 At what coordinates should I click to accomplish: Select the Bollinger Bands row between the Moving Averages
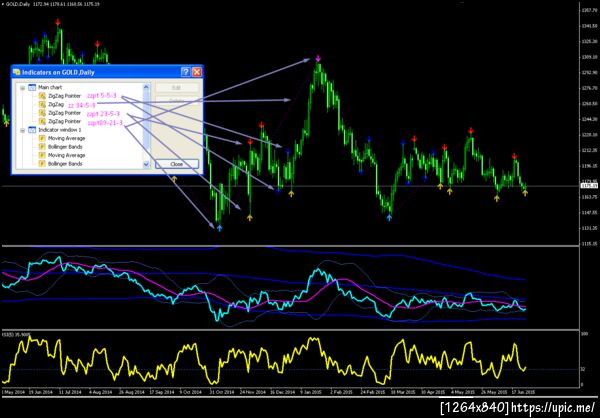[65, 147]
